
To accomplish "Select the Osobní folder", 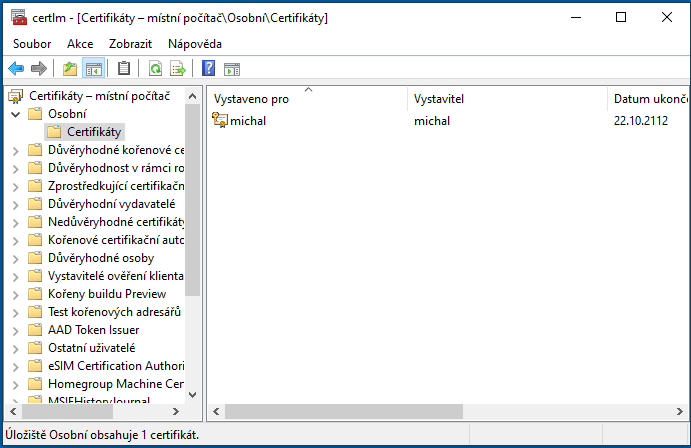I will pyautogui.click(x=57, y=114).
